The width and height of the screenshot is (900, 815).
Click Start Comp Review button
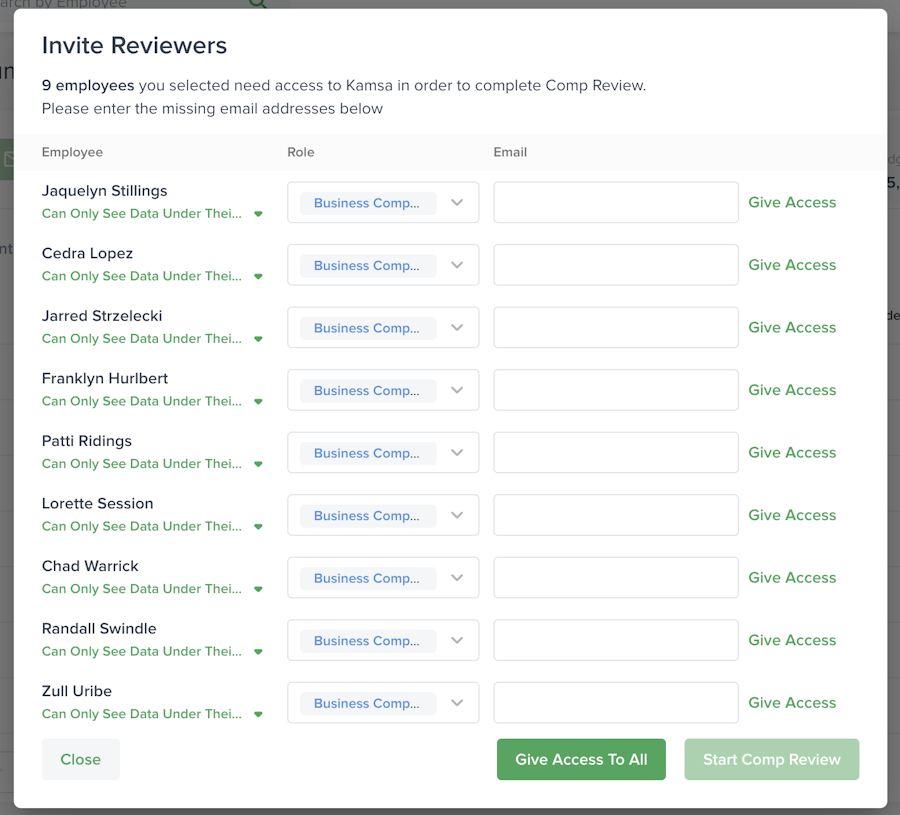(771, 760)
